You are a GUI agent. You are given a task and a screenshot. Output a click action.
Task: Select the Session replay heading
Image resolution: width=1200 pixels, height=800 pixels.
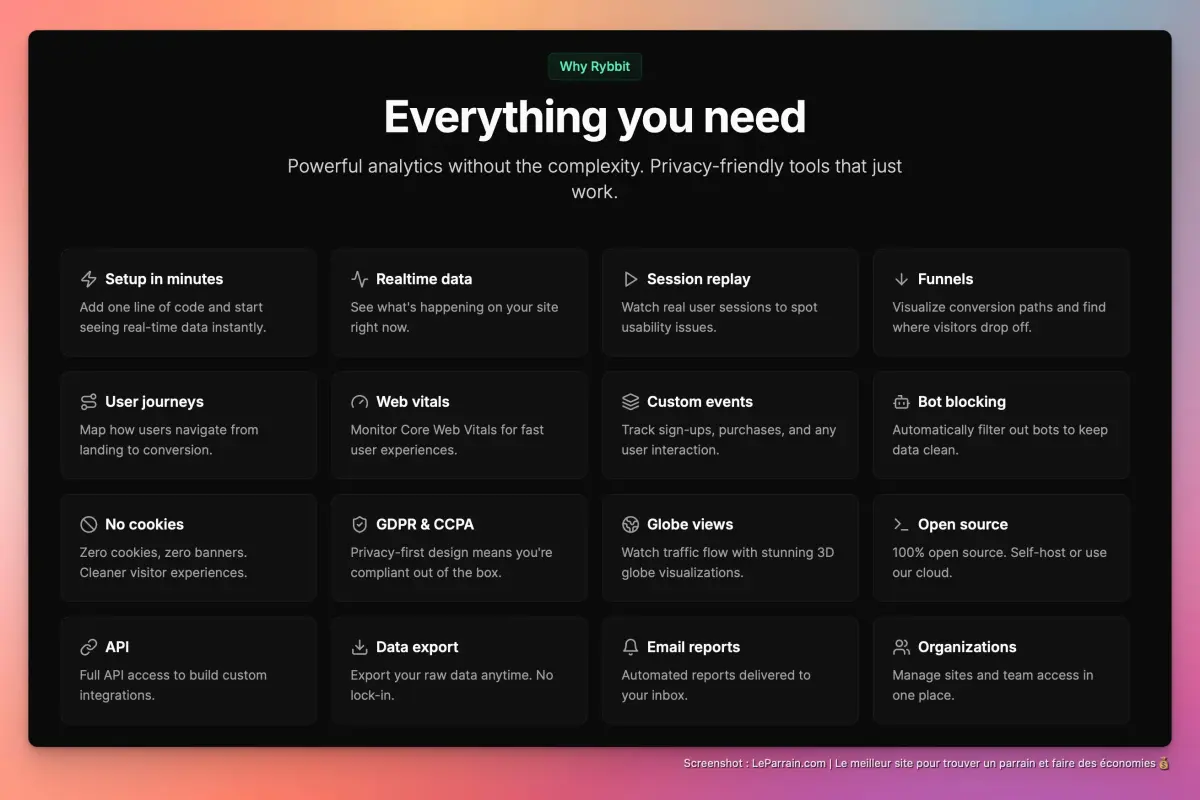click(x=698, y=279)
